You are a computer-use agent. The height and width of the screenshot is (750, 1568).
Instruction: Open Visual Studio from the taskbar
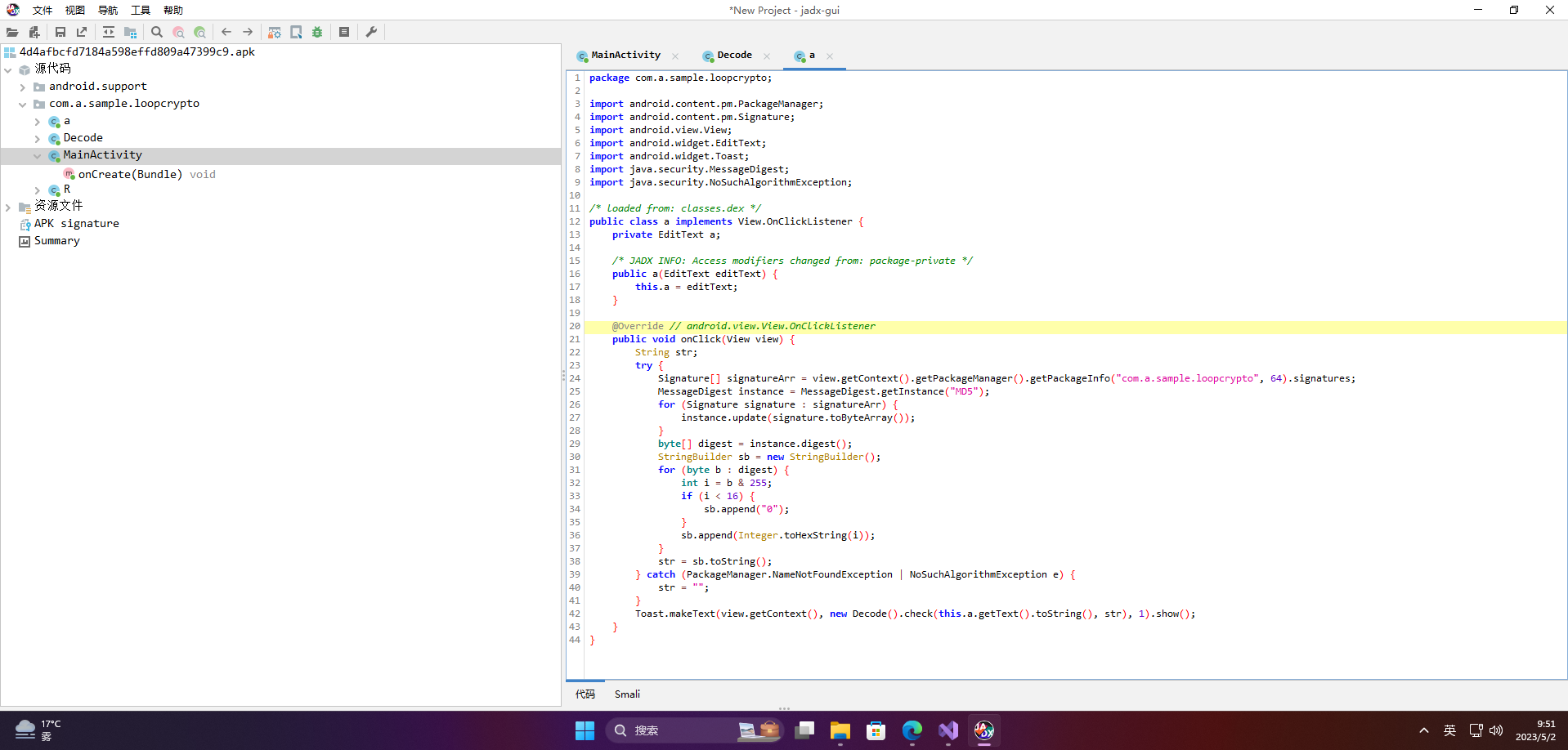pos(948,730)
